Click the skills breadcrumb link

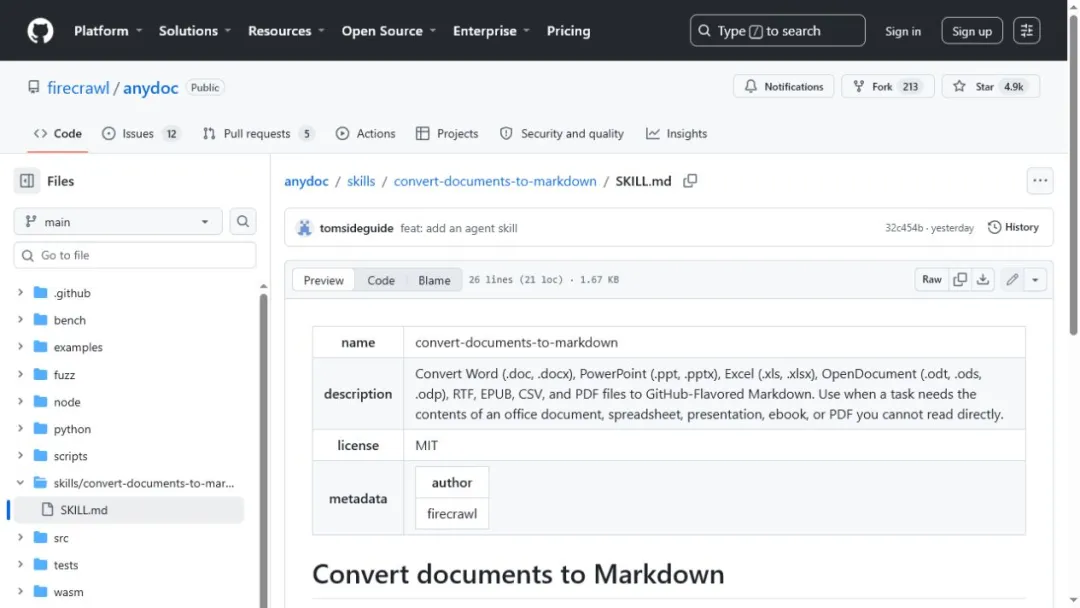coord(361,181)
